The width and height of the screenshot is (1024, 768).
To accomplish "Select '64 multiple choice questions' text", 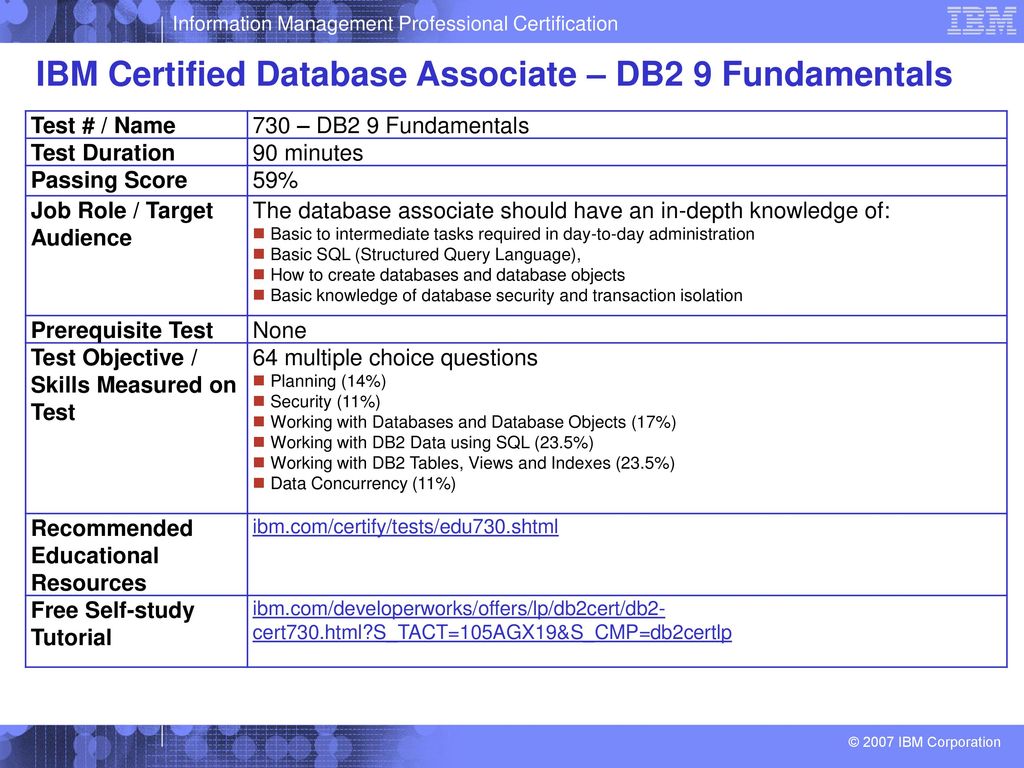I will click(395, 358).
